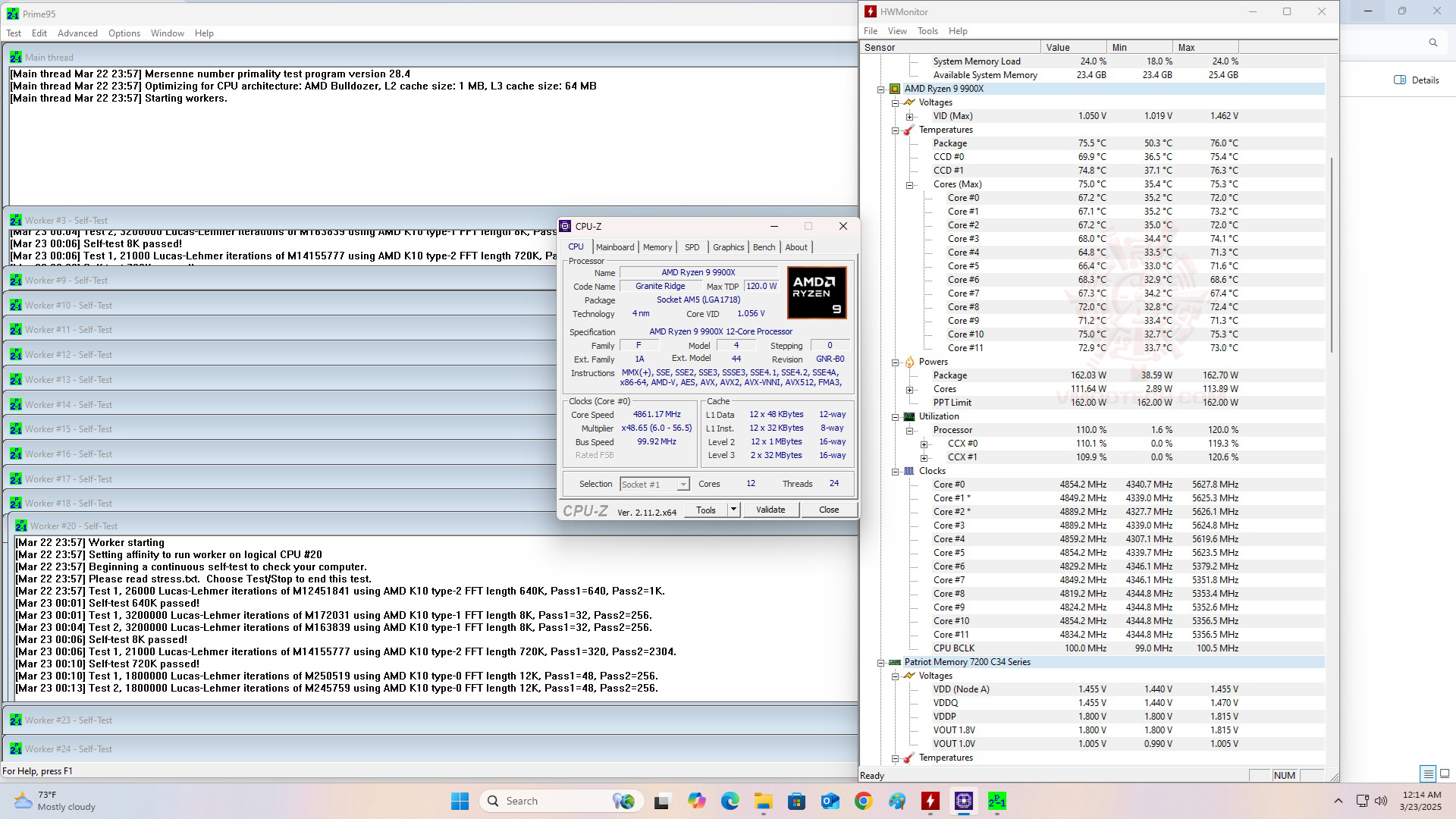Expand the VID (Max) voltages node

tap(909, 116)
